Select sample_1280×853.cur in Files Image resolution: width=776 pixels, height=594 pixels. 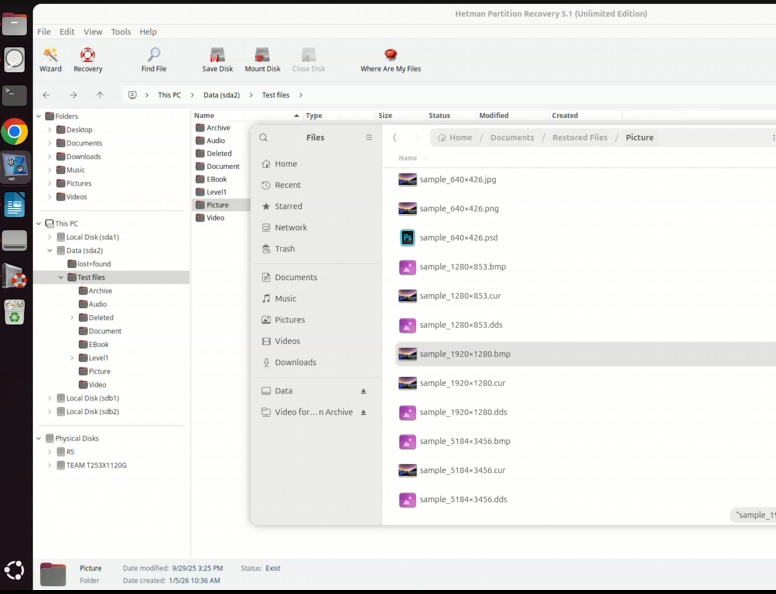585,296
